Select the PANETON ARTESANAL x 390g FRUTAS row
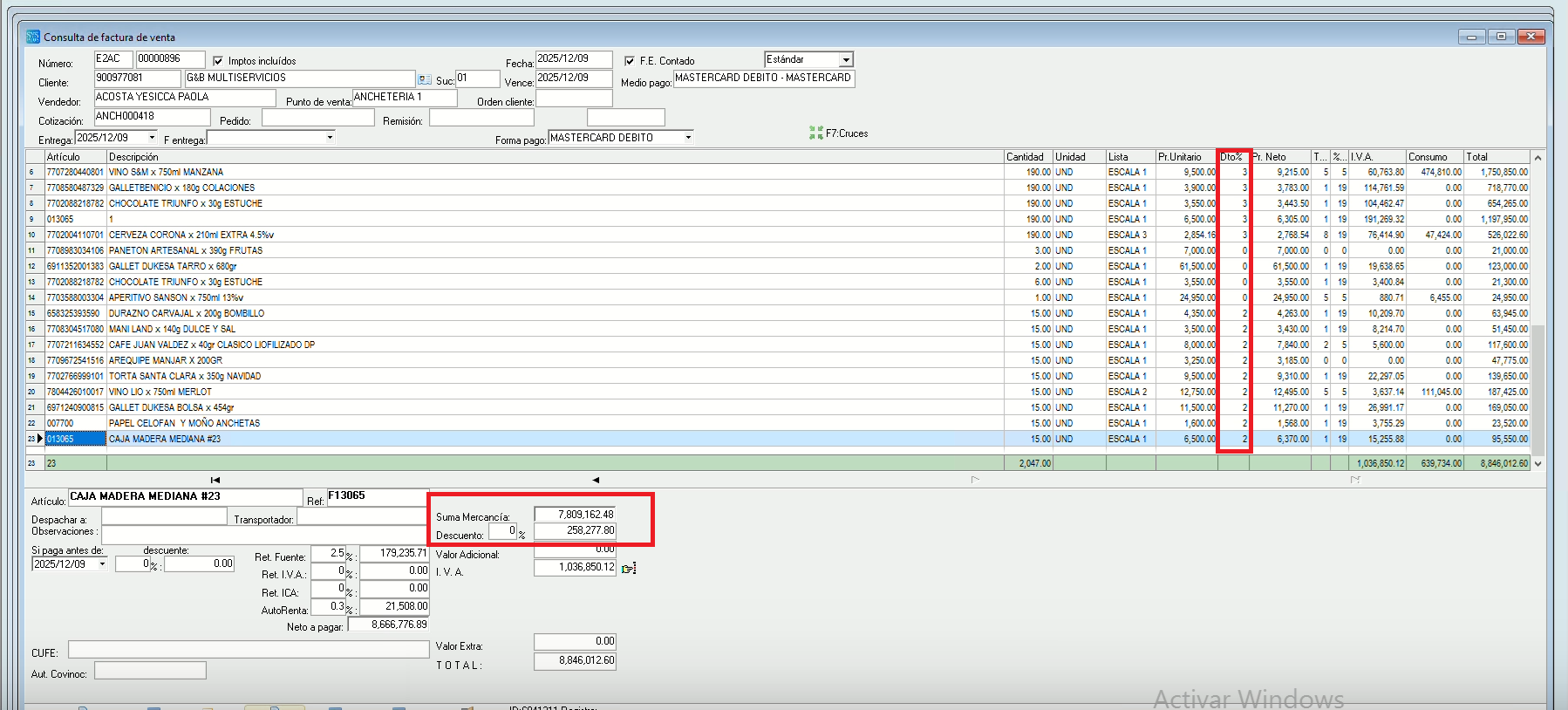Viewport: 1568px width, 710px height. pyautogui.click(x=779, y=250)
